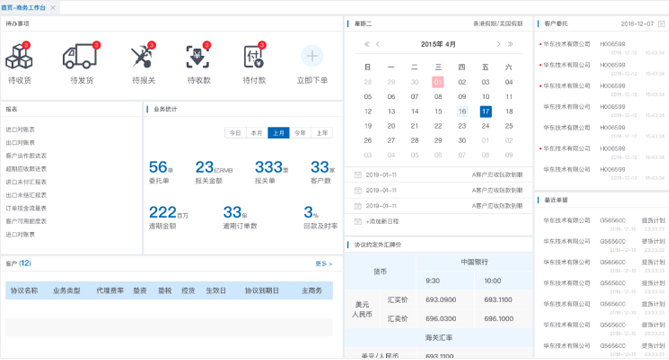Open the 待收货 boxes icon

coord(19,57)
